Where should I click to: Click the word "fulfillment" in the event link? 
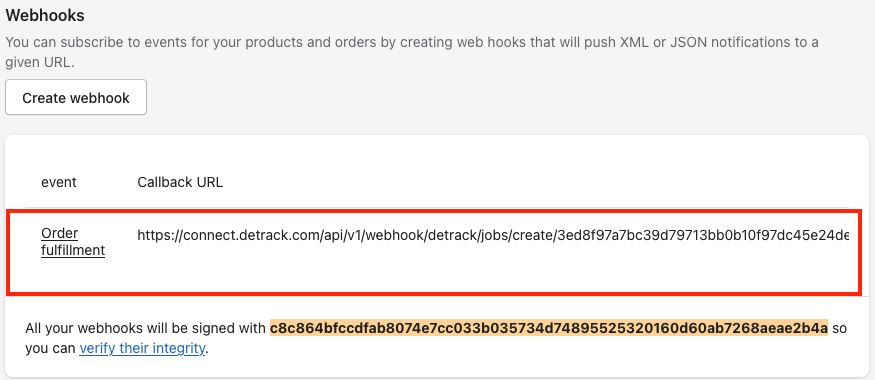pos(73,251)
